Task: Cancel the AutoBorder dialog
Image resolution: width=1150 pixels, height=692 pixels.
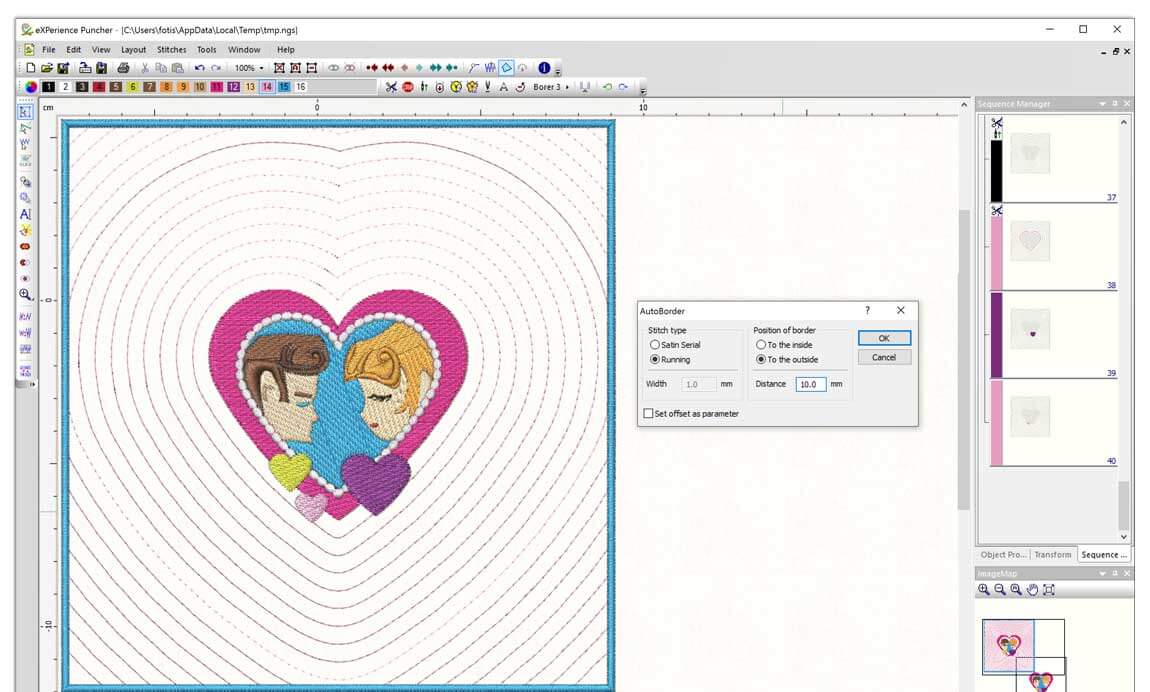Action: (884, 357)
